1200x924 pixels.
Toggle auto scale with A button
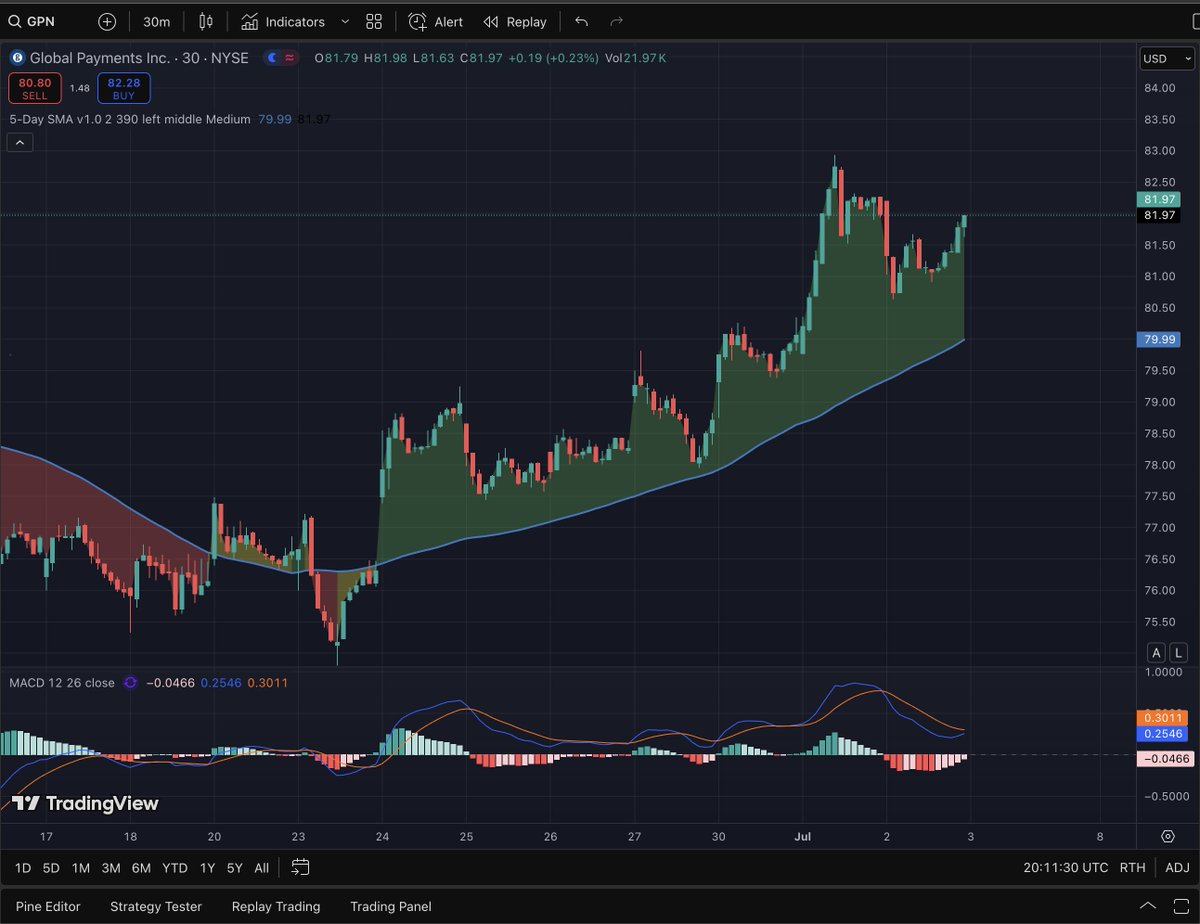coord(1156,652)
